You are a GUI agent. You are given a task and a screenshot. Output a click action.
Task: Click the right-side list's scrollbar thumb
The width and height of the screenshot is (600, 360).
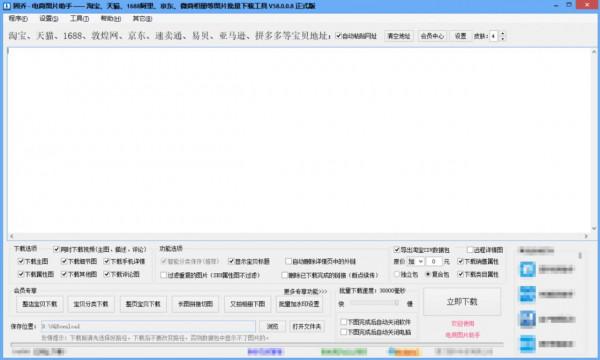point(580,255)
